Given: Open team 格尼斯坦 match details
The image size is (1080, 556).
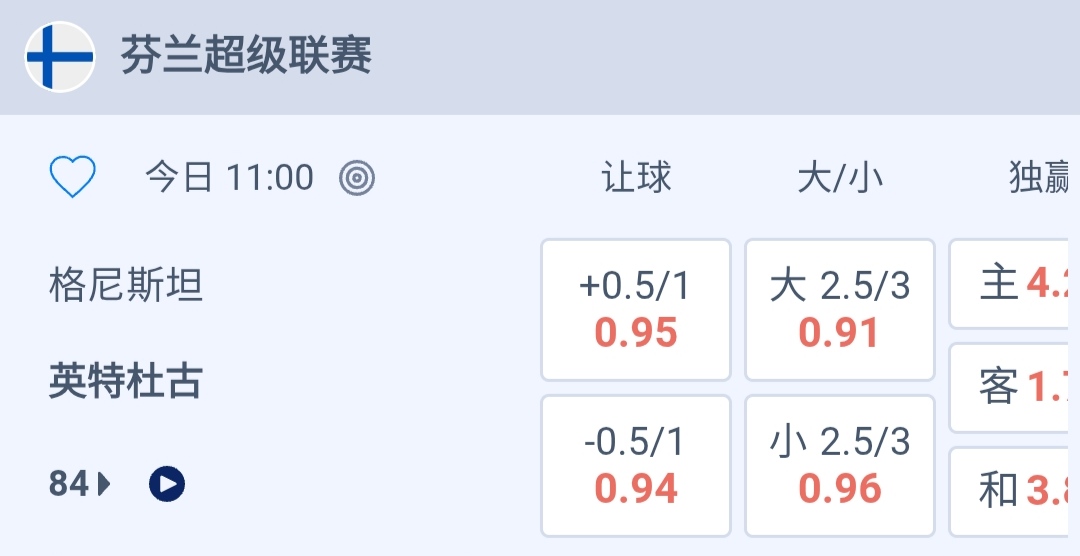Looking at the screenshot, I should [x=126, y=286].
